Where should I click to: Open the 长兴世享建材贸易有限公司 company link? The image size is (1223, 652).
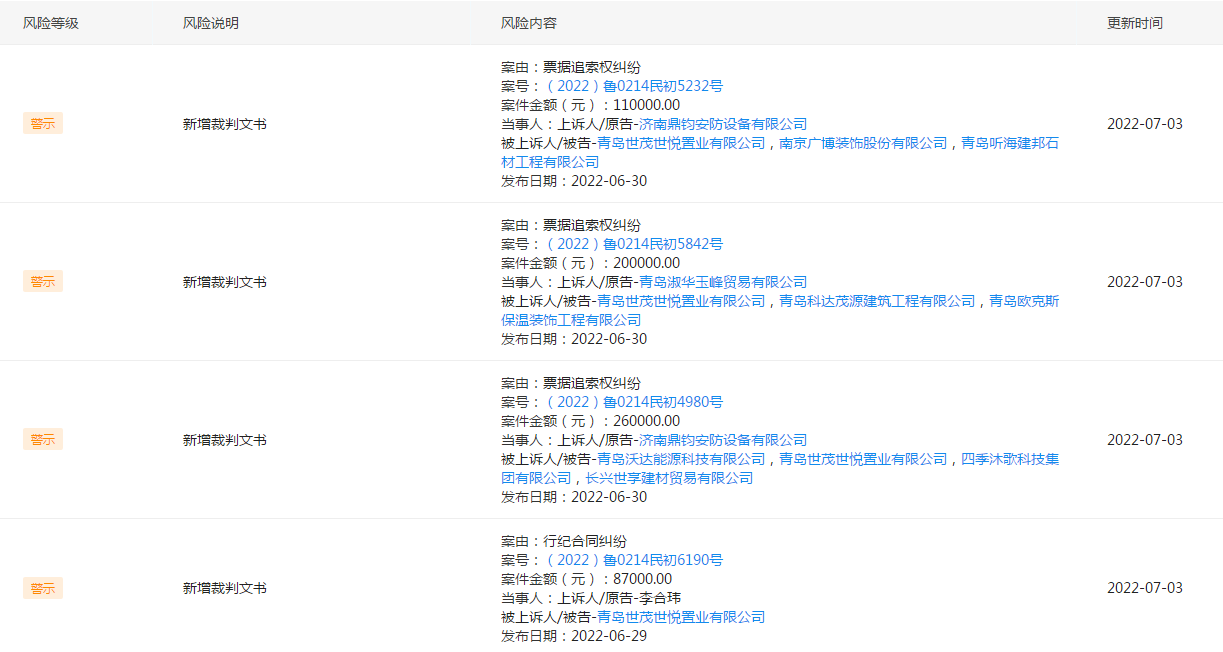click(x=669, y=478)
